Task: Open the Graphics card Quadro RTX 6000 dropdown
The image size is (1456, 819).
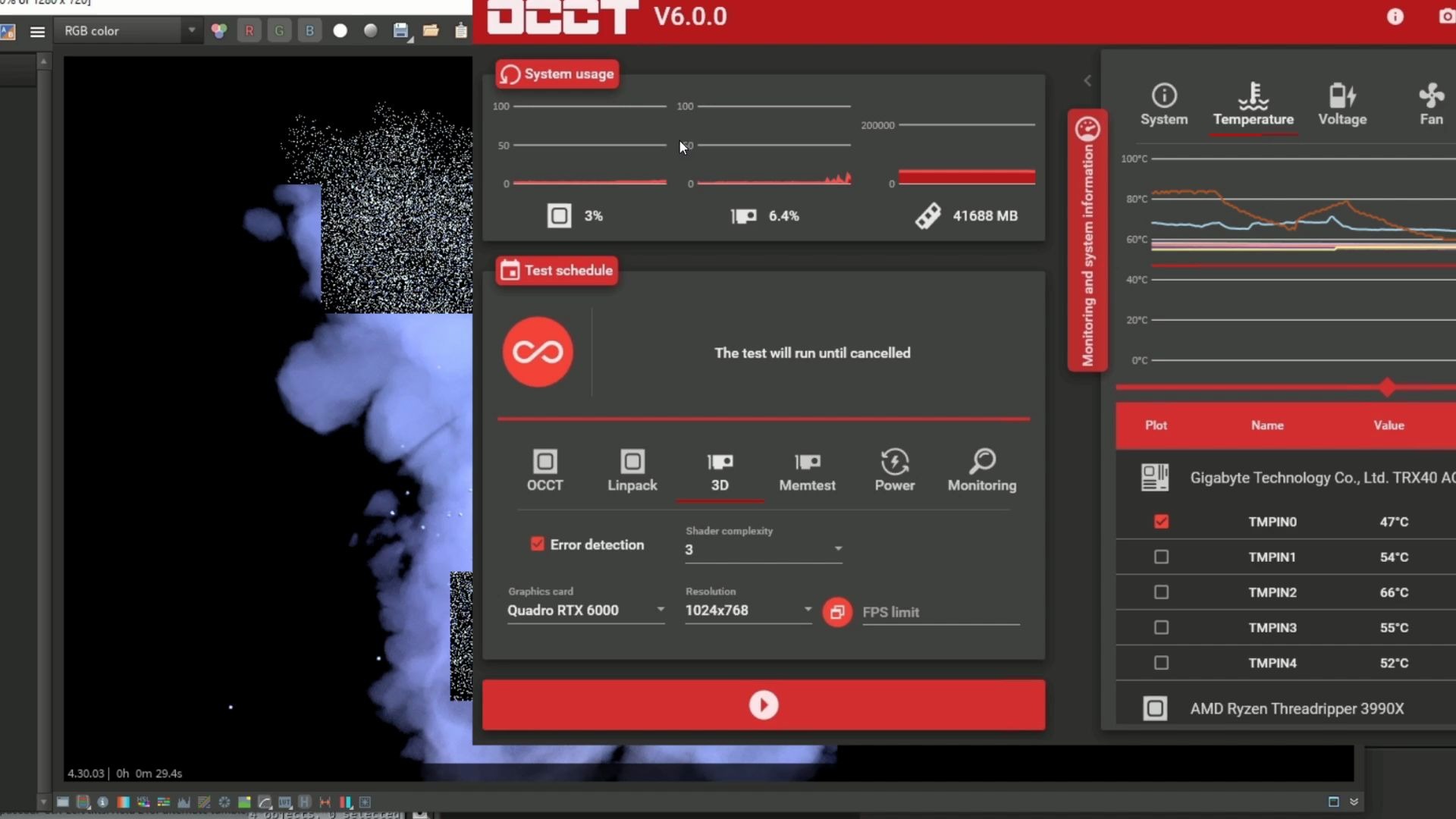Action: tap(586, 610)
